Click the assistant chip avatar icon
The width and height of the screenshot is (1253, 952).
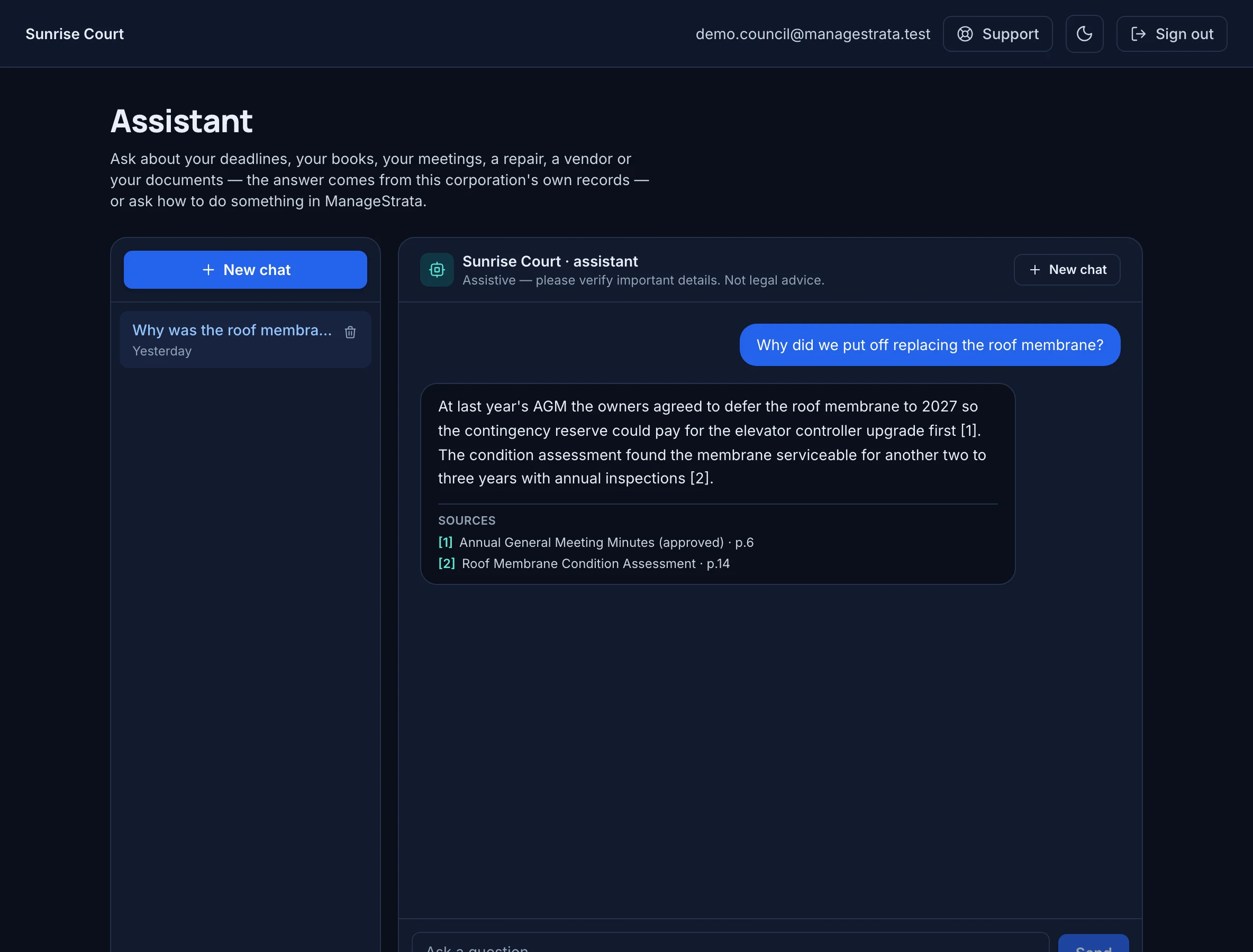pos(437,270)
